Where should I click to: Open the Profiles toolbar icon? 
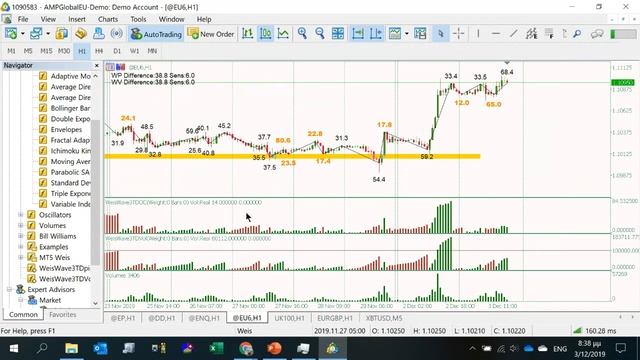tap(36, 34)
